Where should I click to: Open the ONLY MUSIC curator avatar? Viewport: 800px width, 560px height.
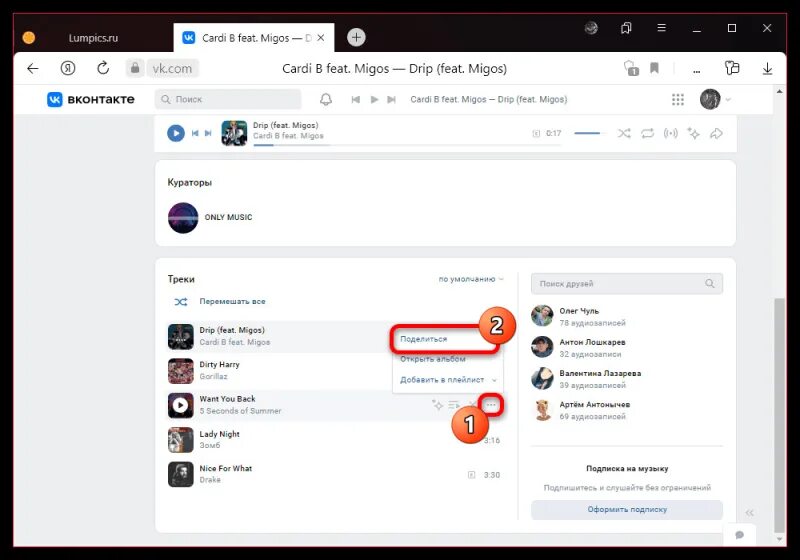tap(183, 218)
